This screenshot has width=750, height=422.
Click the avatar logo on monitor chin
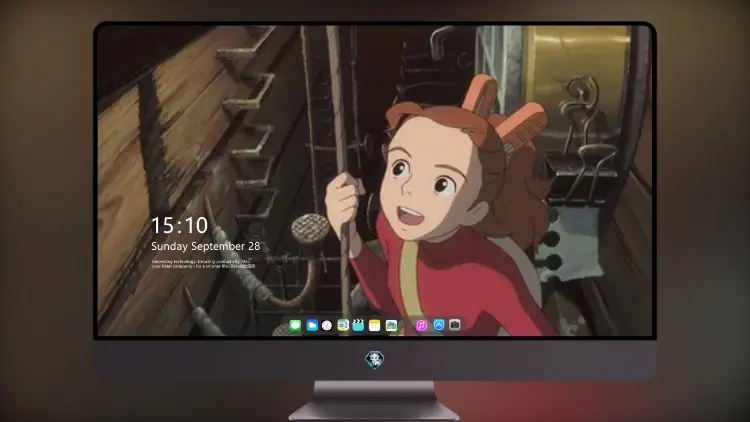pos(375,359)
